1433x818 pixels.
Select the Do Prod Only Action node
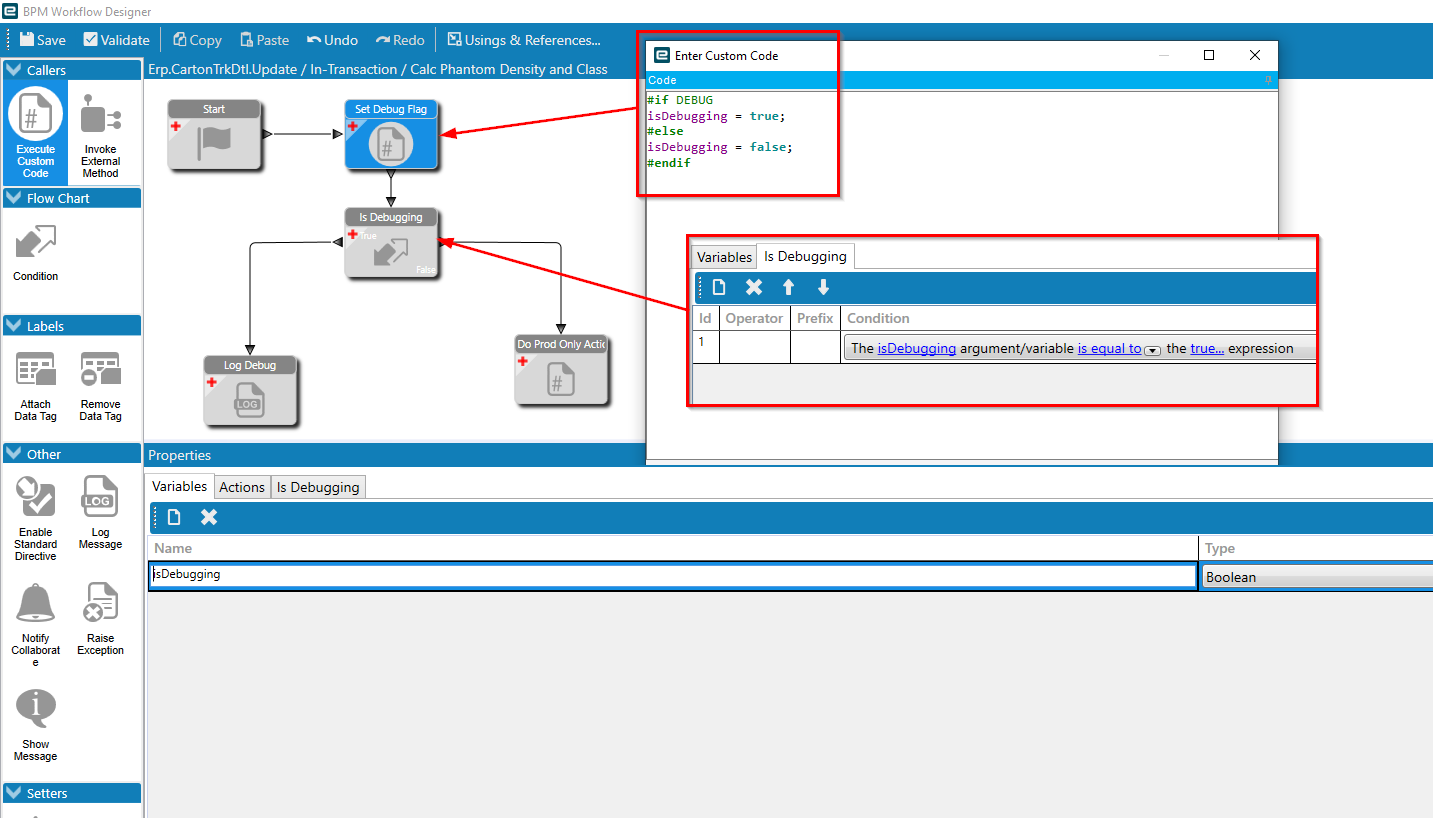pyautogui.click(x=561, y=370)
